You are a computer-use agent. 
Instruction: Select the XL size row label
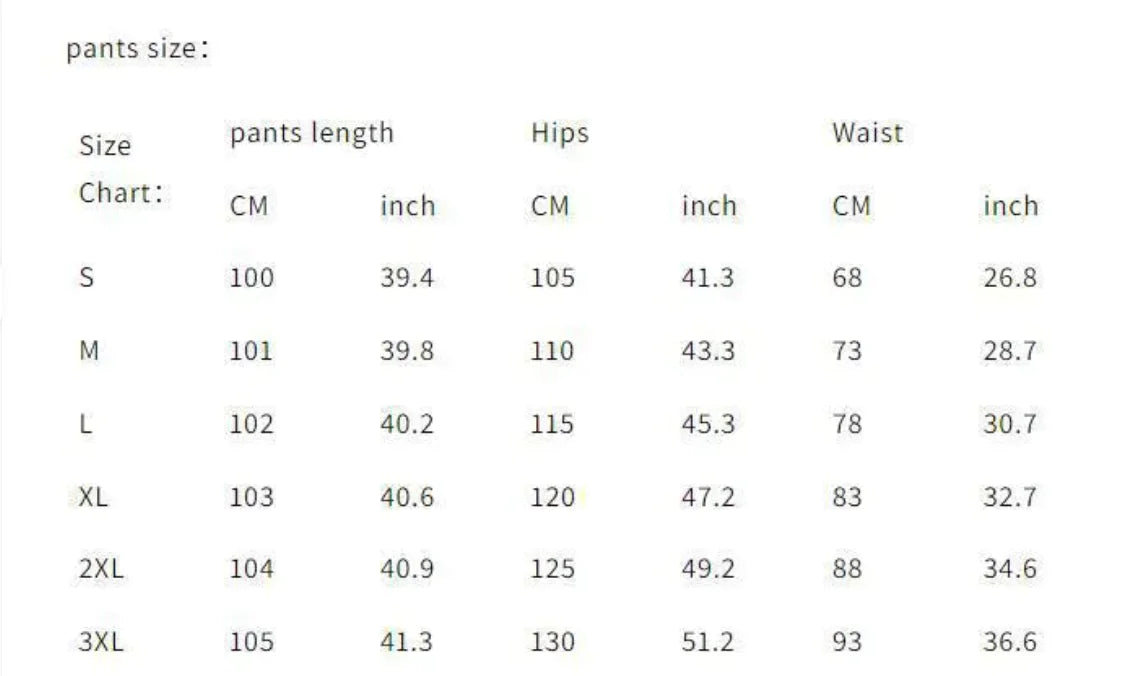coord(93,497)
